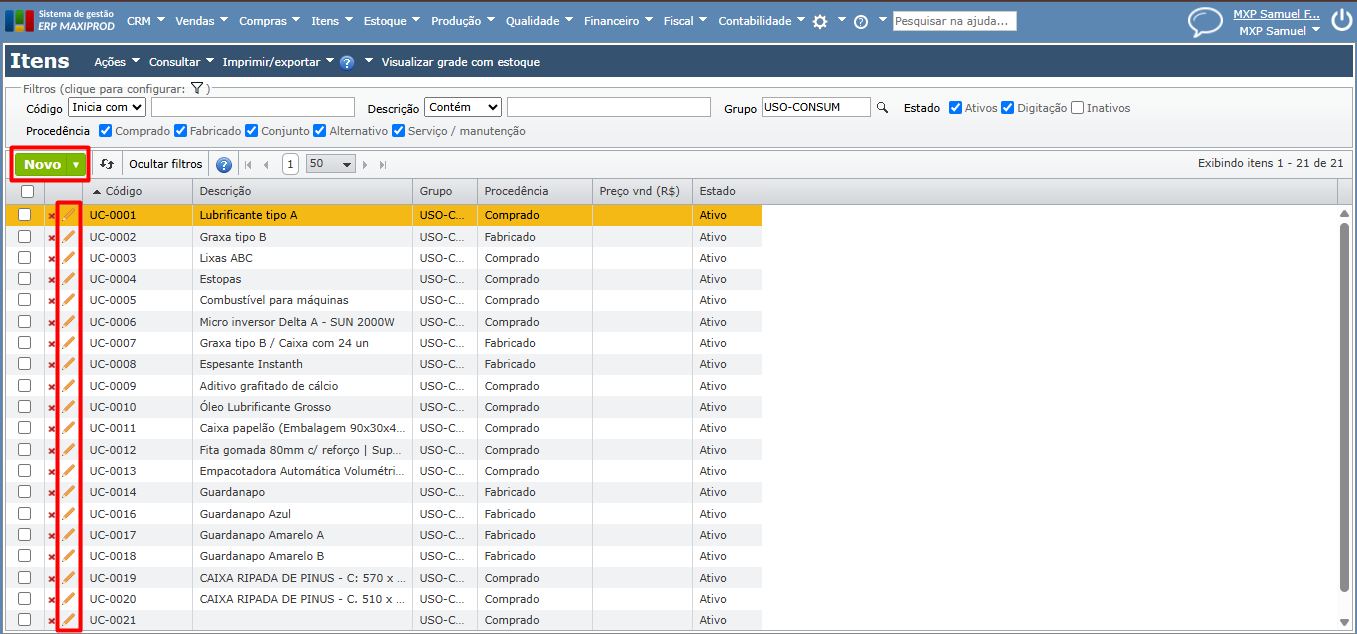Toggle the Fabricado procedência checkbox

181,131
